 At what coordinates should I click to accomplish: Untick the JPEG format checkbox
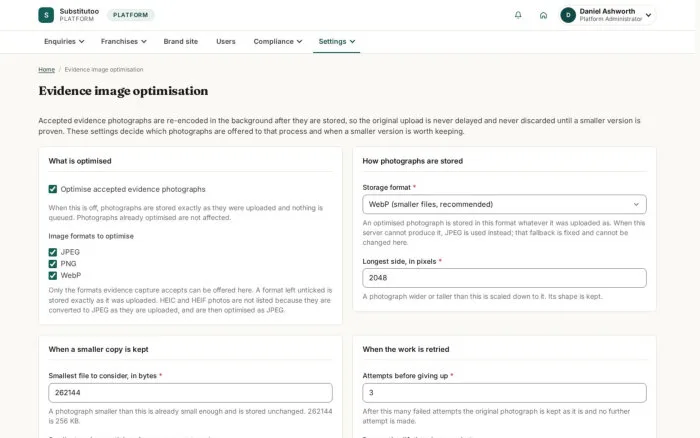(x=53, y=252)
